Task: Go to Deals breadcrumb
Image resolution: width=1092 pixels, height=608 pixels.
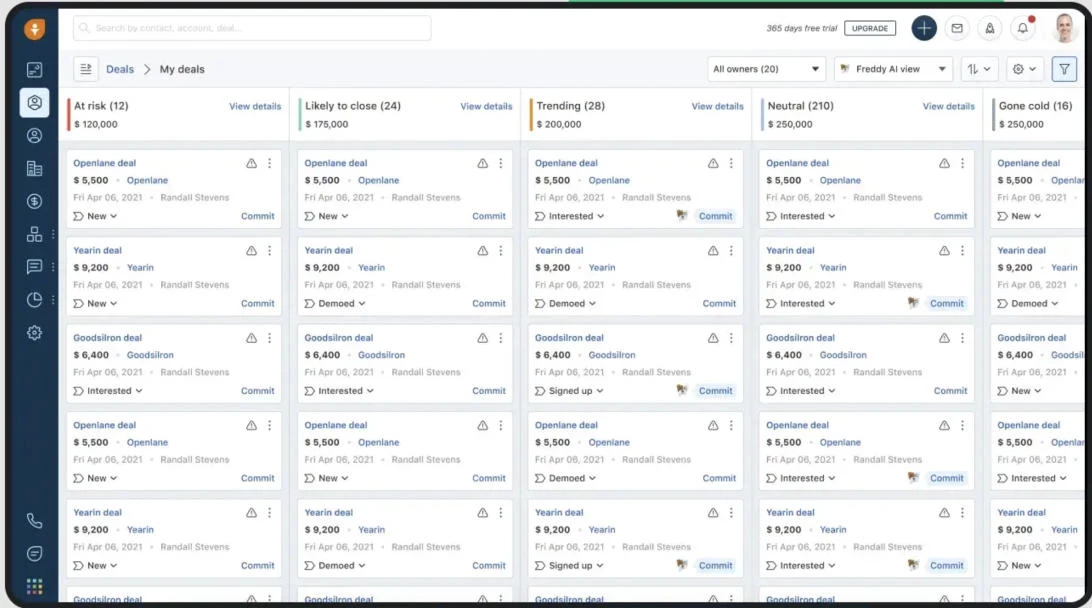Action: pos(120,69)
